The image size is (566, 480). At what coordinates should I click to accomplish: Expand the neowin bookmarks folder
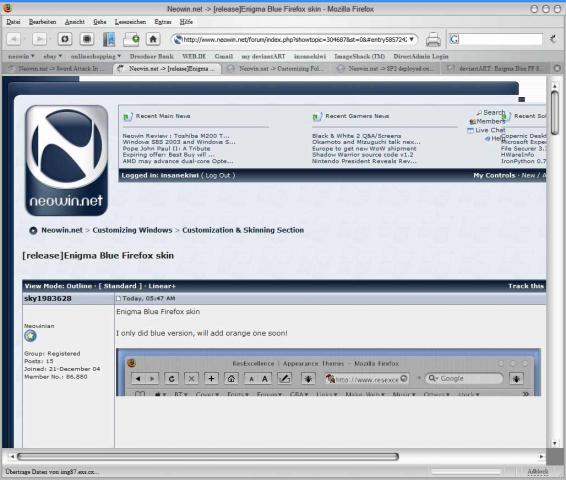21,56
